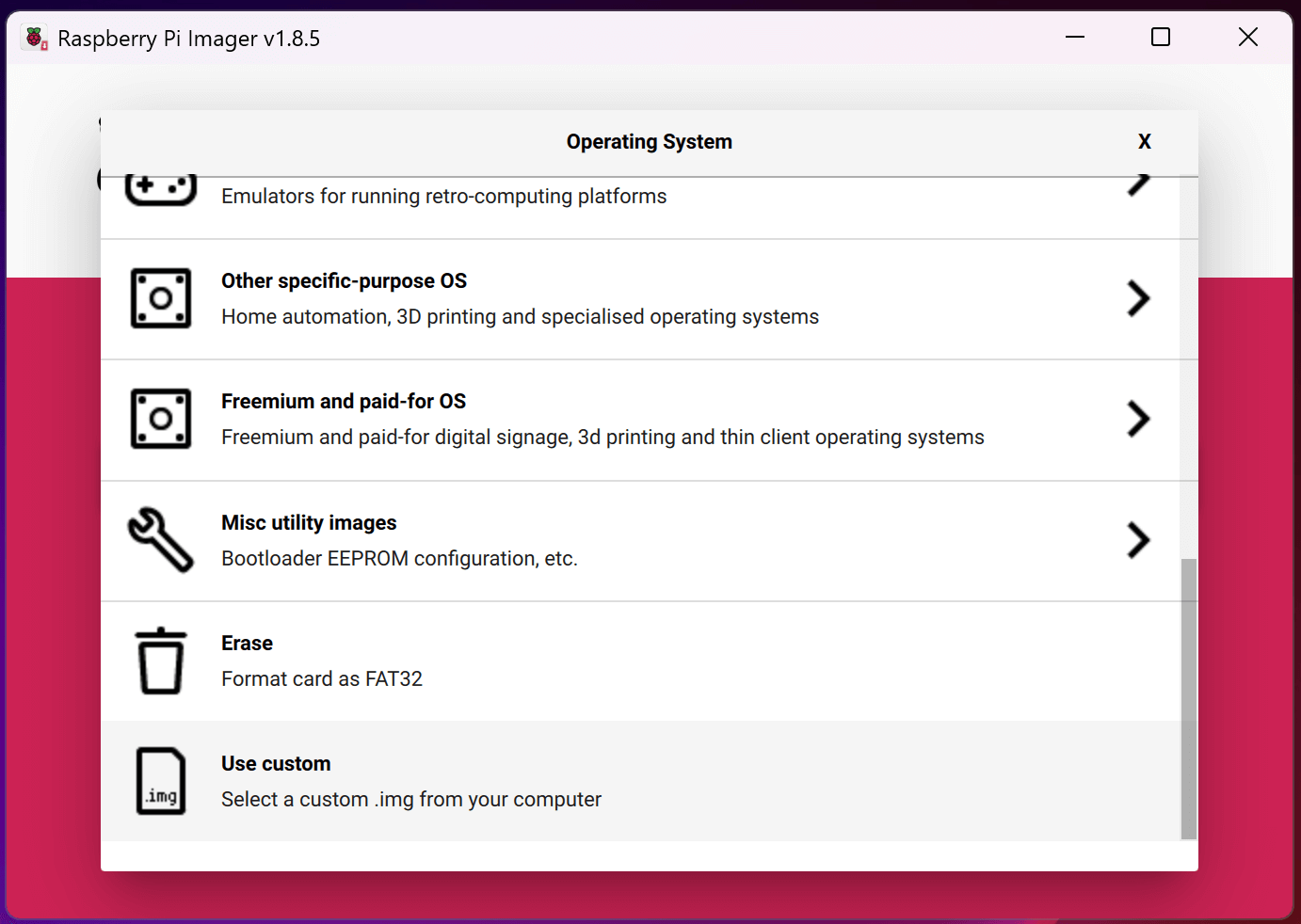Click the Raspberry Pi logo in title bar
1301x924 pixels.
pos(36,38)
